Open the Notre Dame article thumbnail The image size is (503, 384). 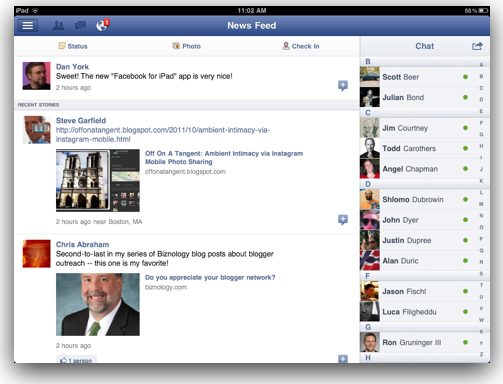(x=98, y=180)
